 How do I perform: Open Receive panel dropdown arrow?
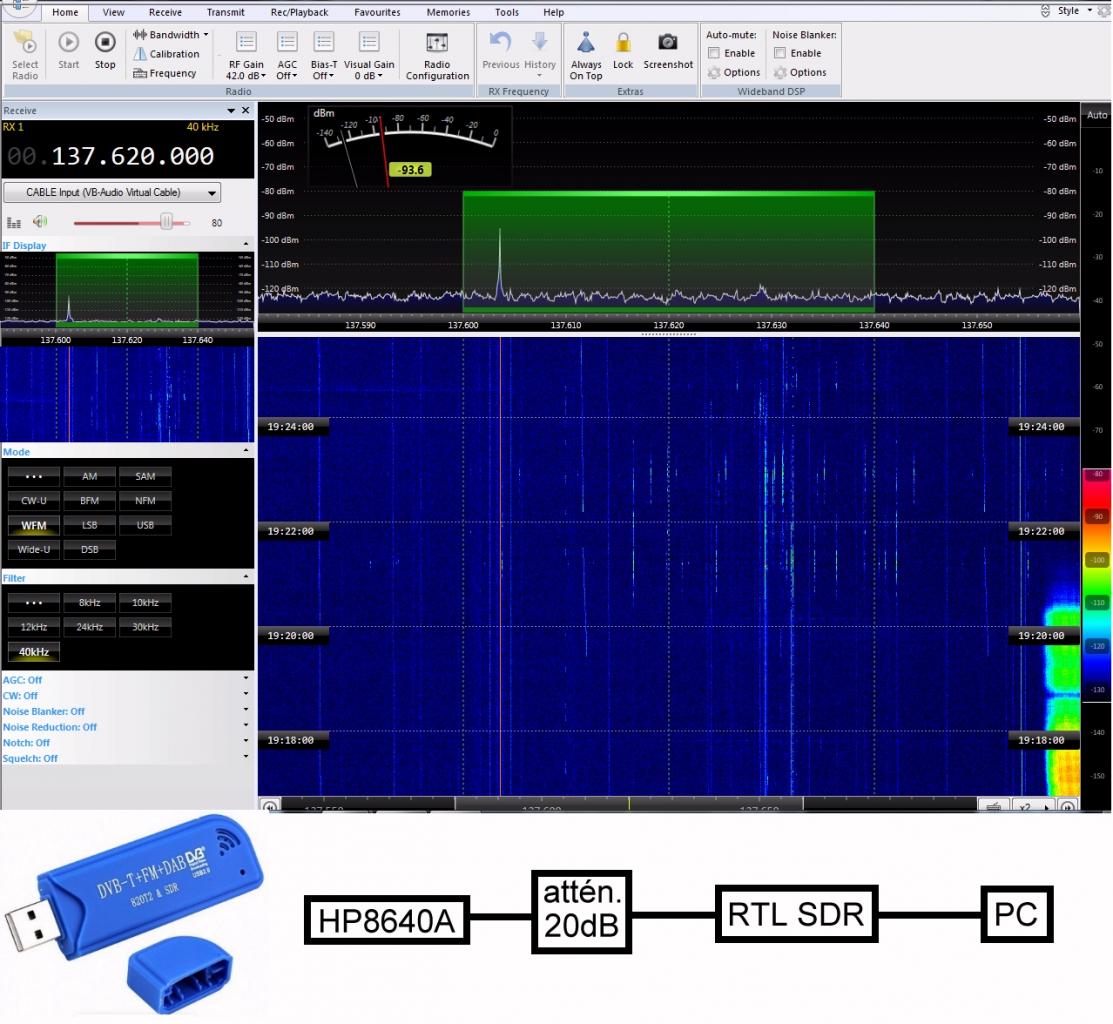click(x=231, y=111)
